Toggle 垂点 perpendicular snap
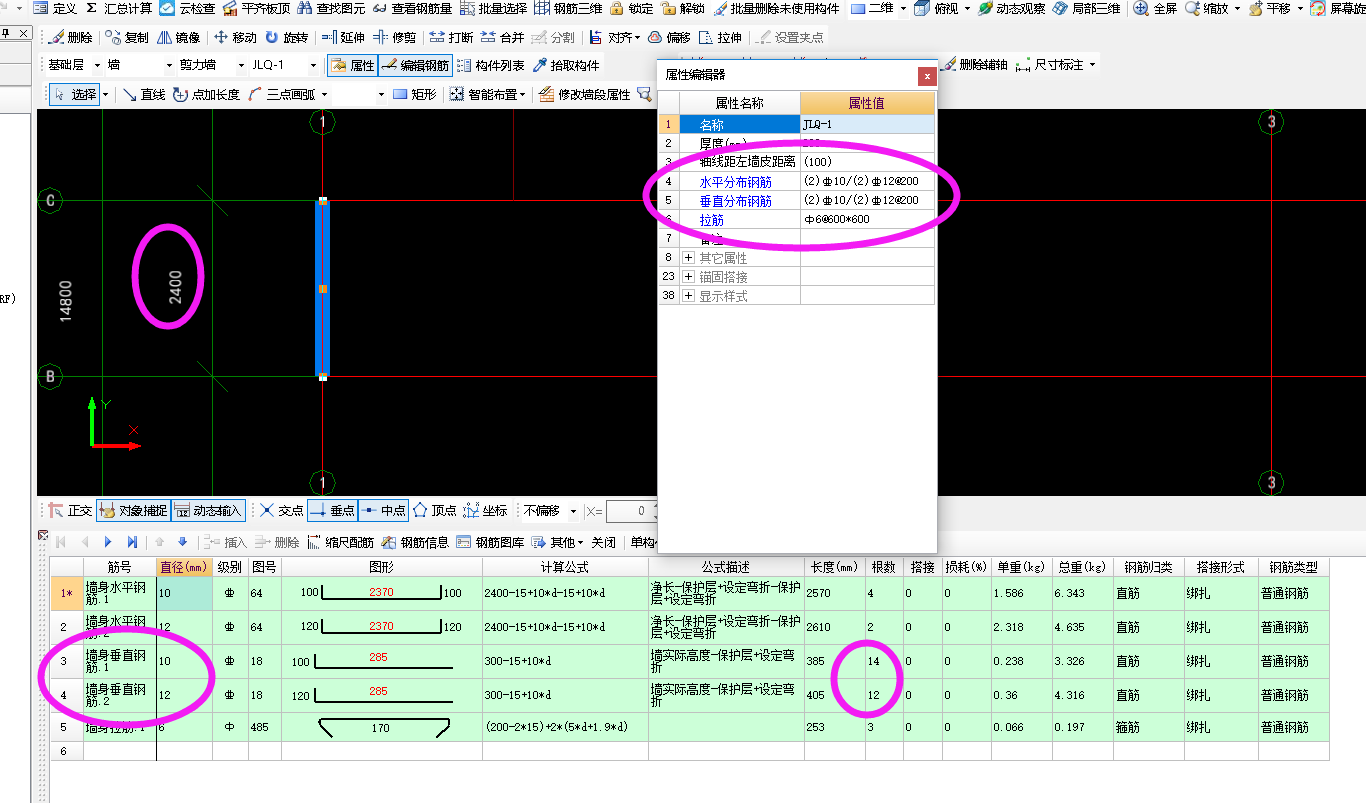This screenshot has width=1366, height=803. tap(332, 511)
